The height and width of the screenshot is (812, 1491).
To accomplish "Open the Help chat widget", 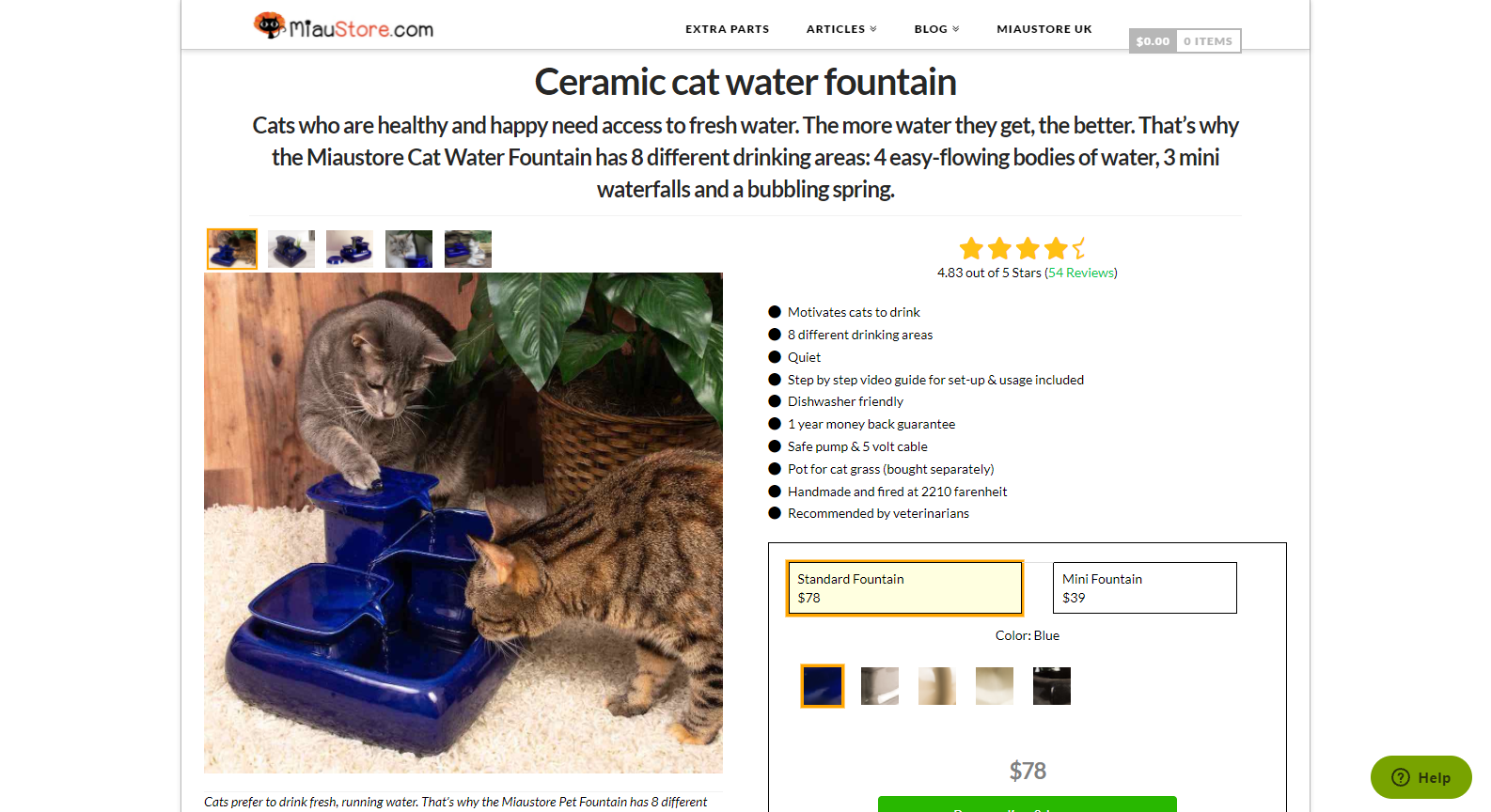I will point(1420,777).
